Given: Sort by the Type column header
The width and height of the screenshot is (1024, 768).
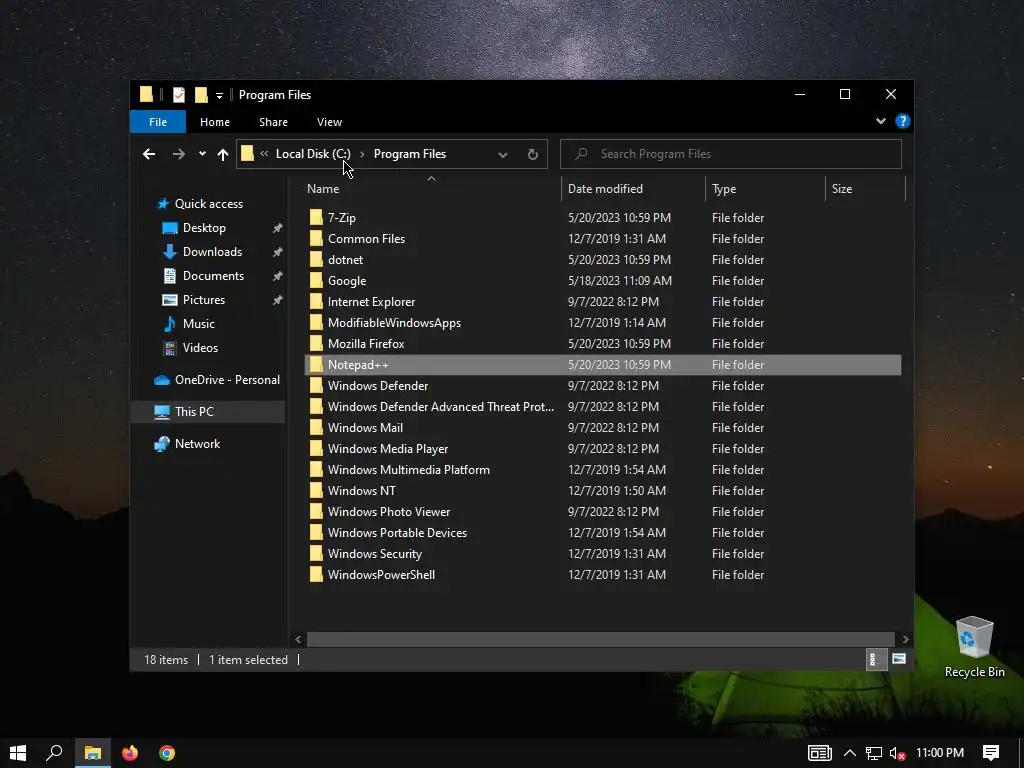Looking at the screenshot, I should (x=724, y=189).
